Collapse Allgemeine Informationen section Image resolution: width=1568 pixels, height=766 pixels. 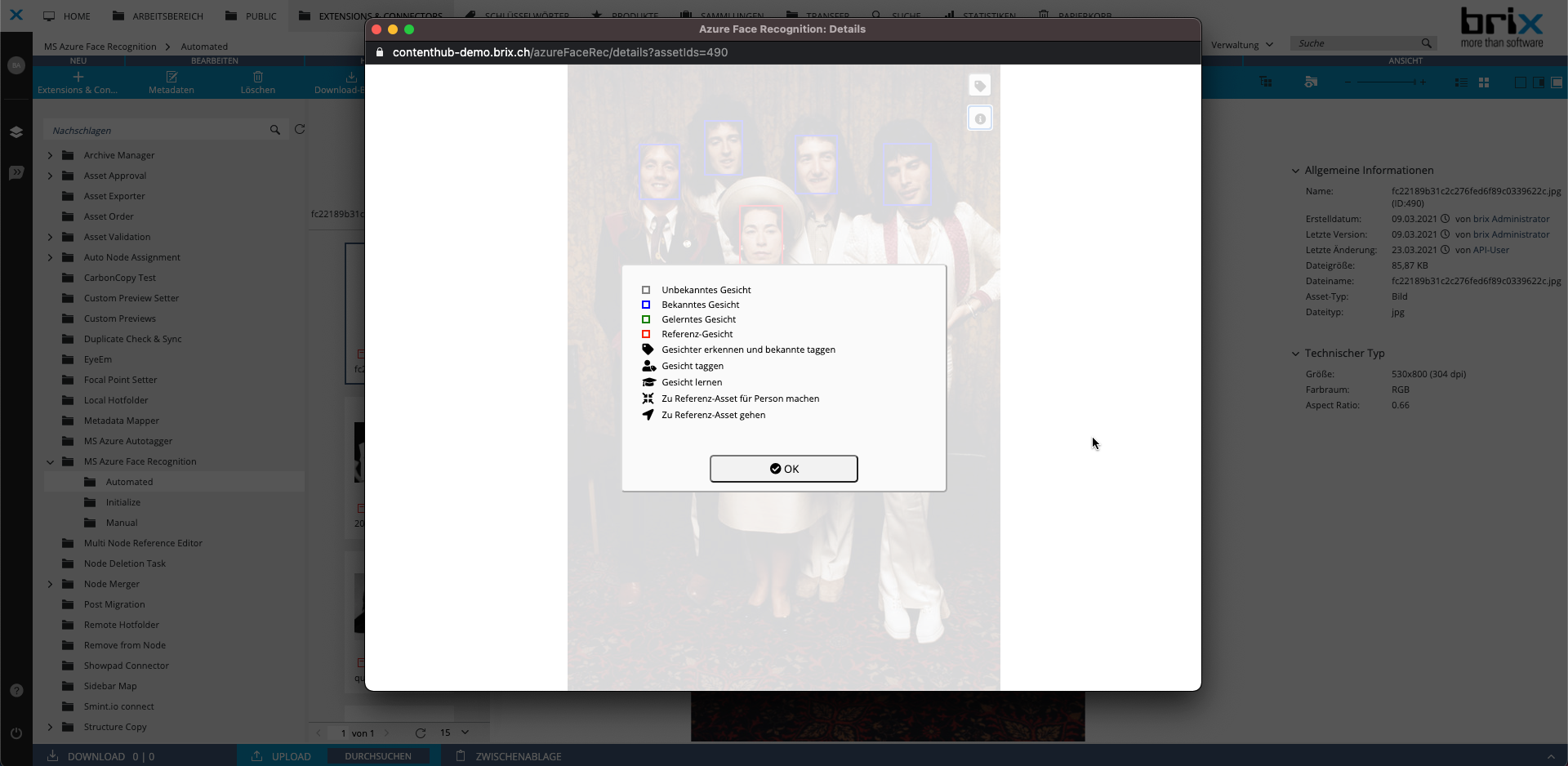[x=1295, y=171]
